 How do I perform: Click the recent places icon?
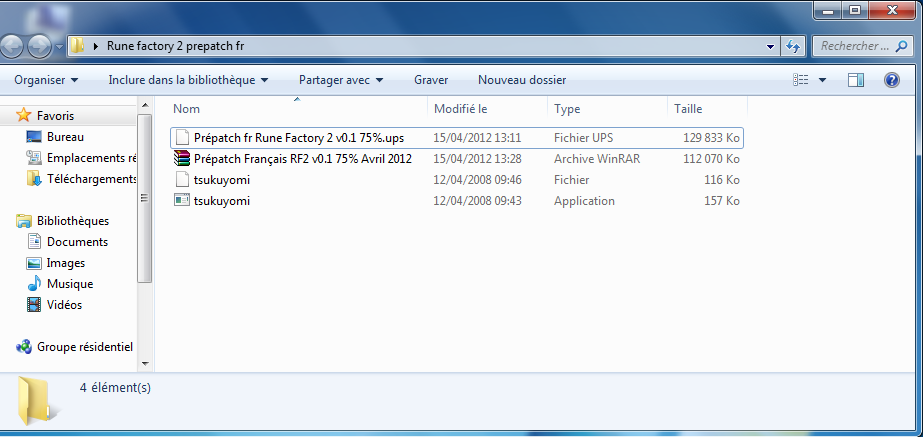tap(34, 158)
